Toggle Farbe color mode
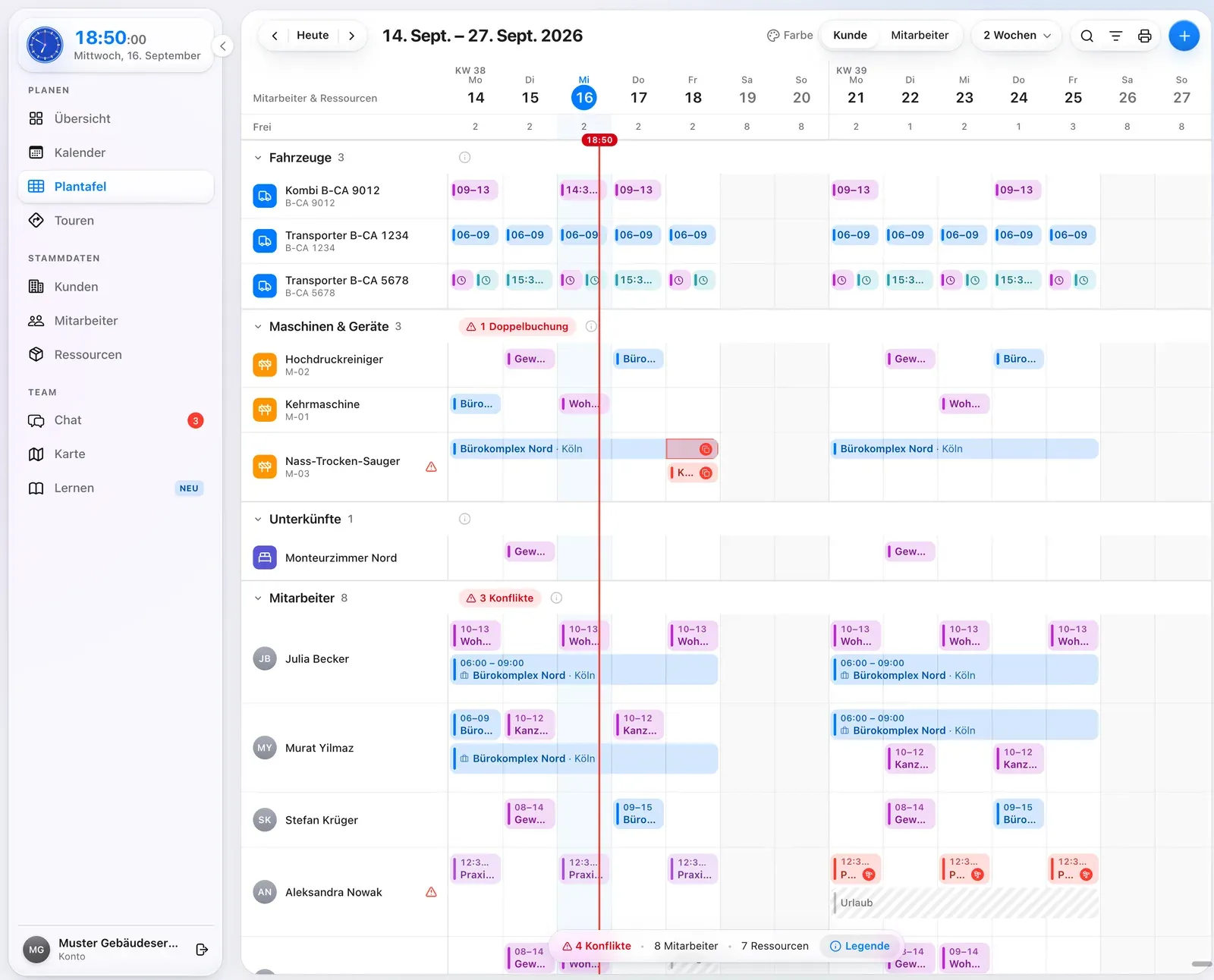1214x980 pixels. click(x=790, y=36)
